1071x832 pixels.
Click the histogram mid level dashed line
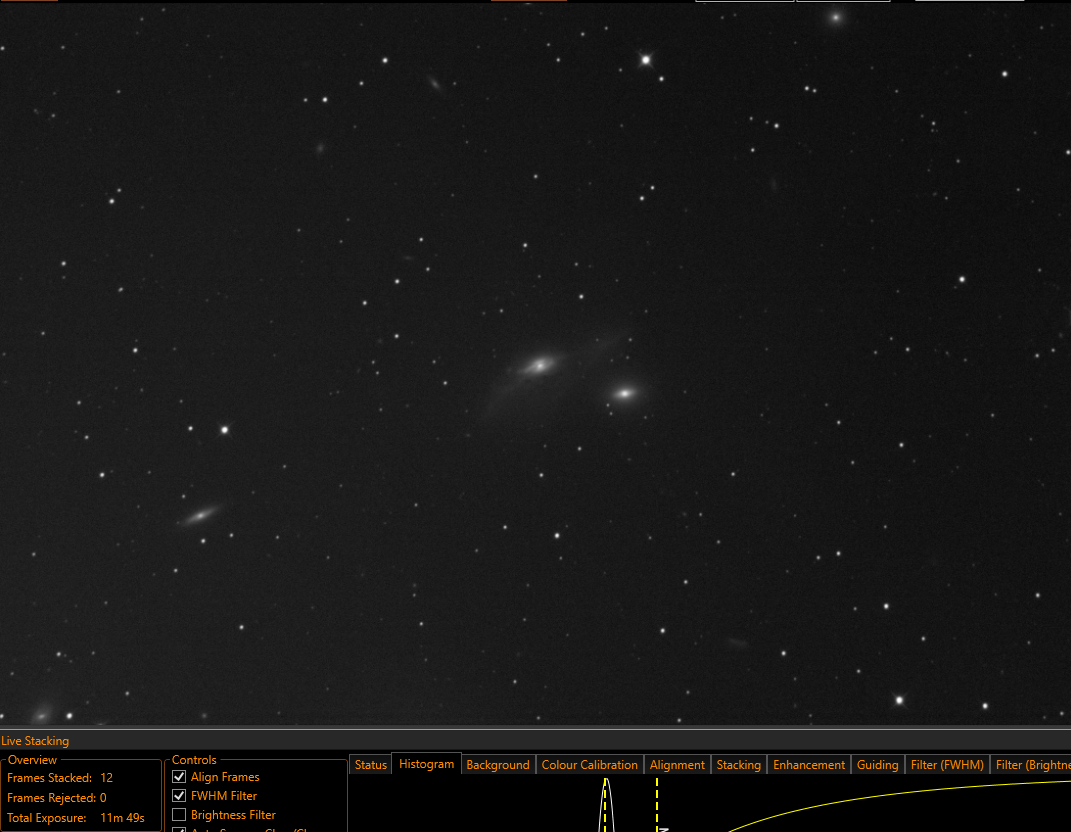[x=657, y=805]
